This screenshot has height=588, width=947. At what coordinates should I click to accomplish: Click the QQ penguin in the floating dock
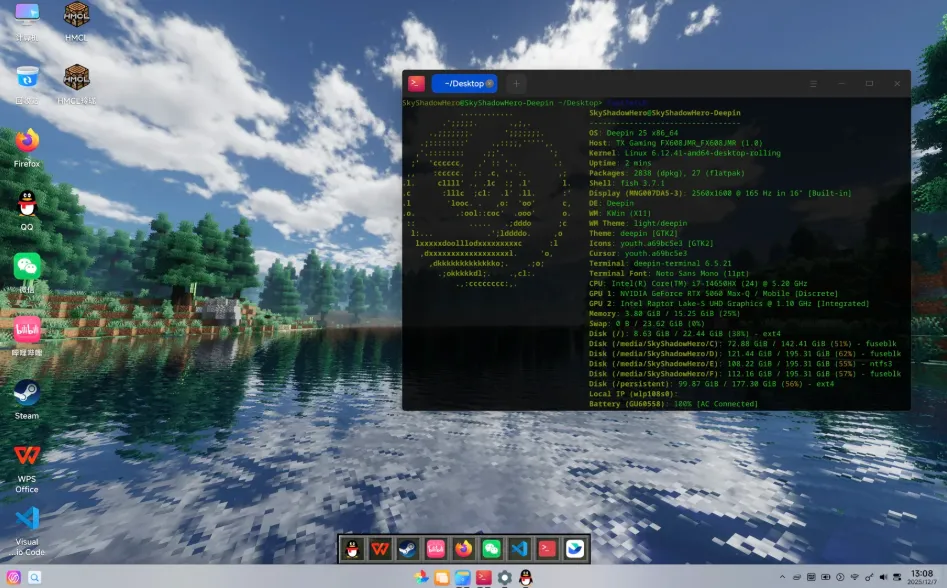click(352, 549)
